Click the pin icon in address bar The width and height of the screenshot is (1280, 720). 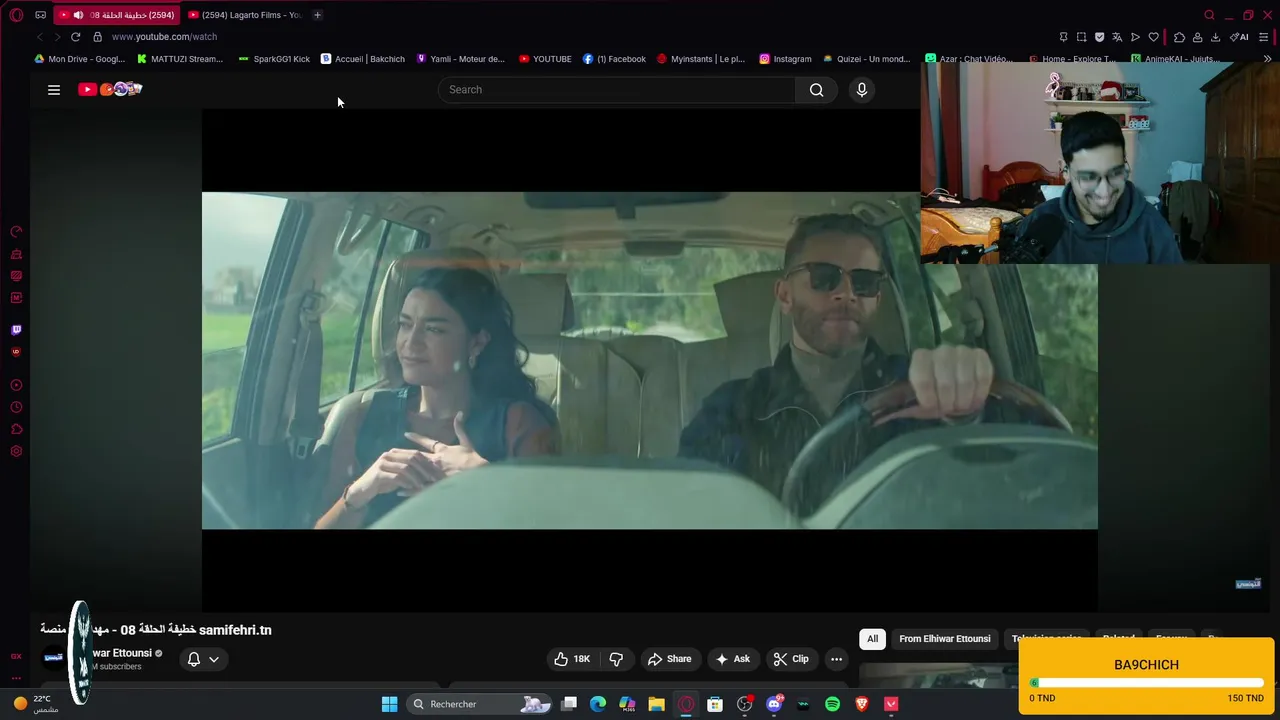coord(1063,37)
